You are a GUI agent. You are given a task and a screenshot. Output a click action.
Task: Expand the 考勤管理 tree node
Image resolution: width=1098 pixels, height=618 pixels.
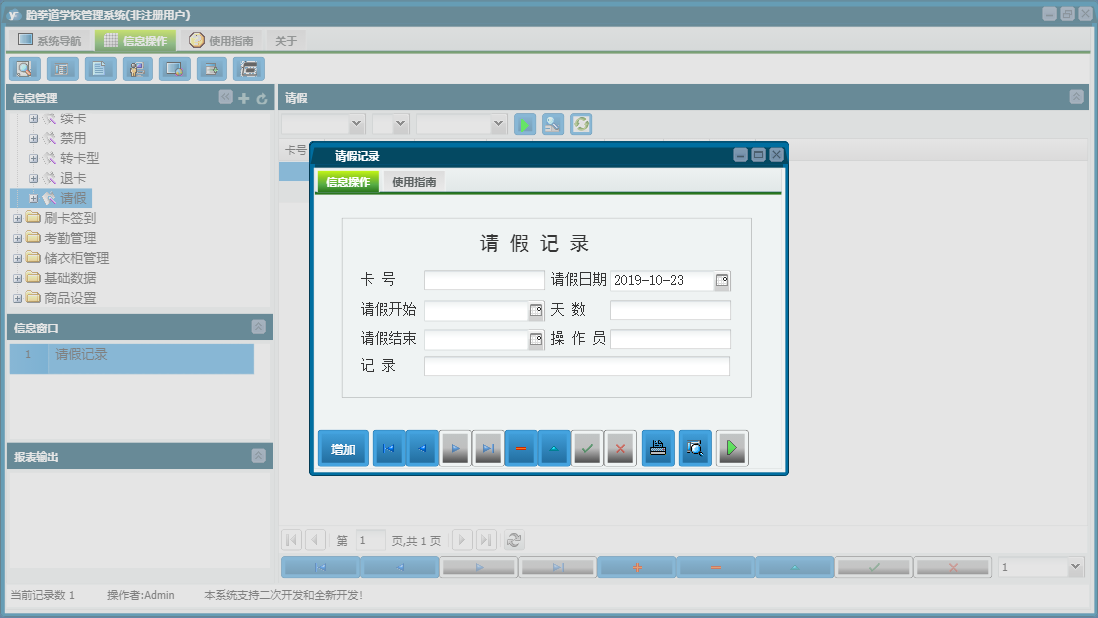coord(17,237)
